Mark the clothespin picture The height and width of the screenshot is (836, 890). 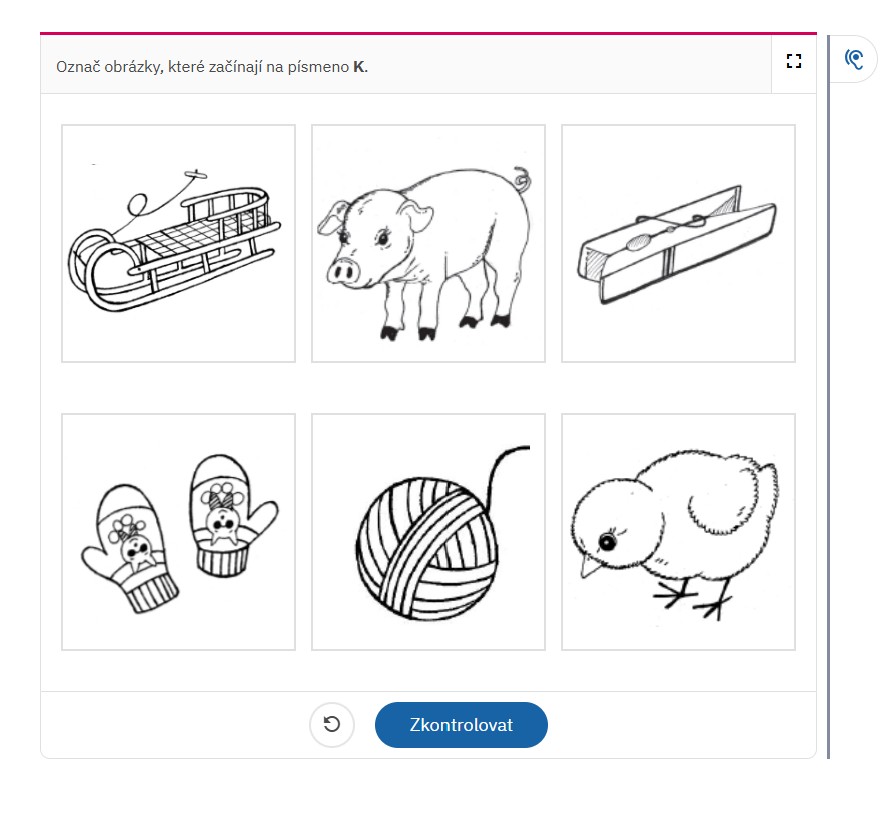[x=678, y=243]
